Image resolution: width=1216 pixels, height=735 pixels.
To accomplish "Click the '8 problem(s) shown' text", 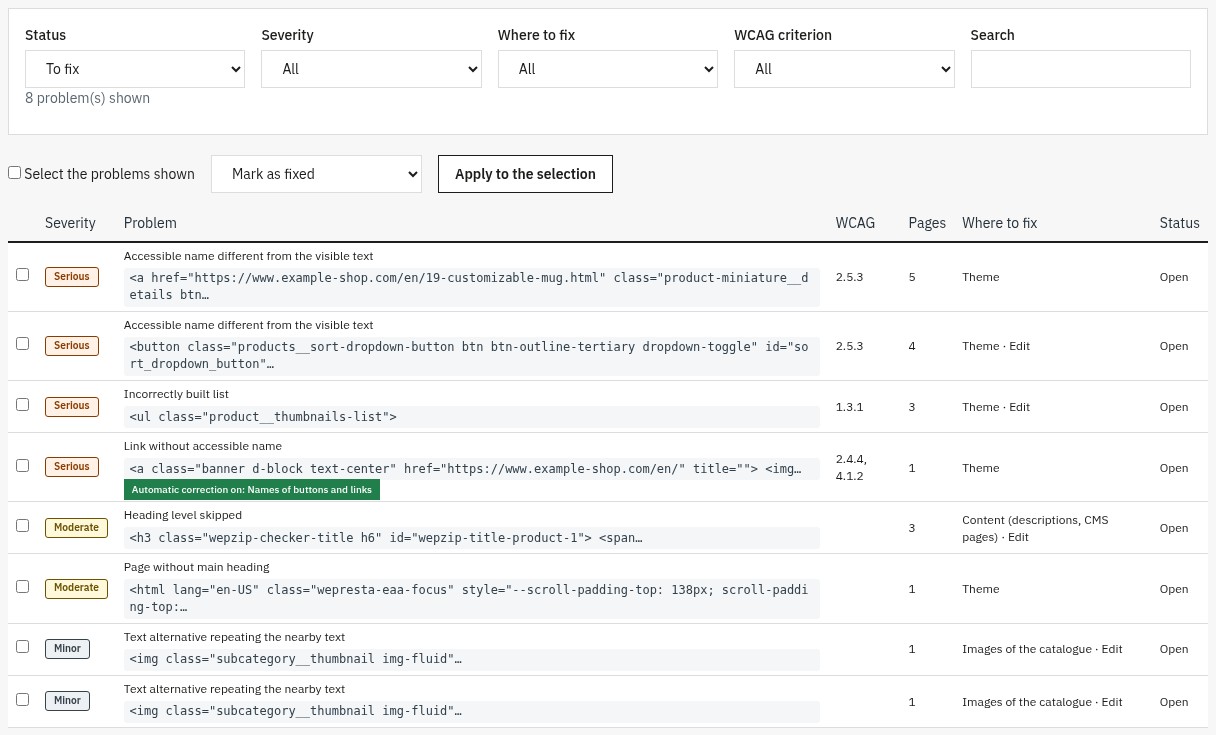I will [87, 98].
